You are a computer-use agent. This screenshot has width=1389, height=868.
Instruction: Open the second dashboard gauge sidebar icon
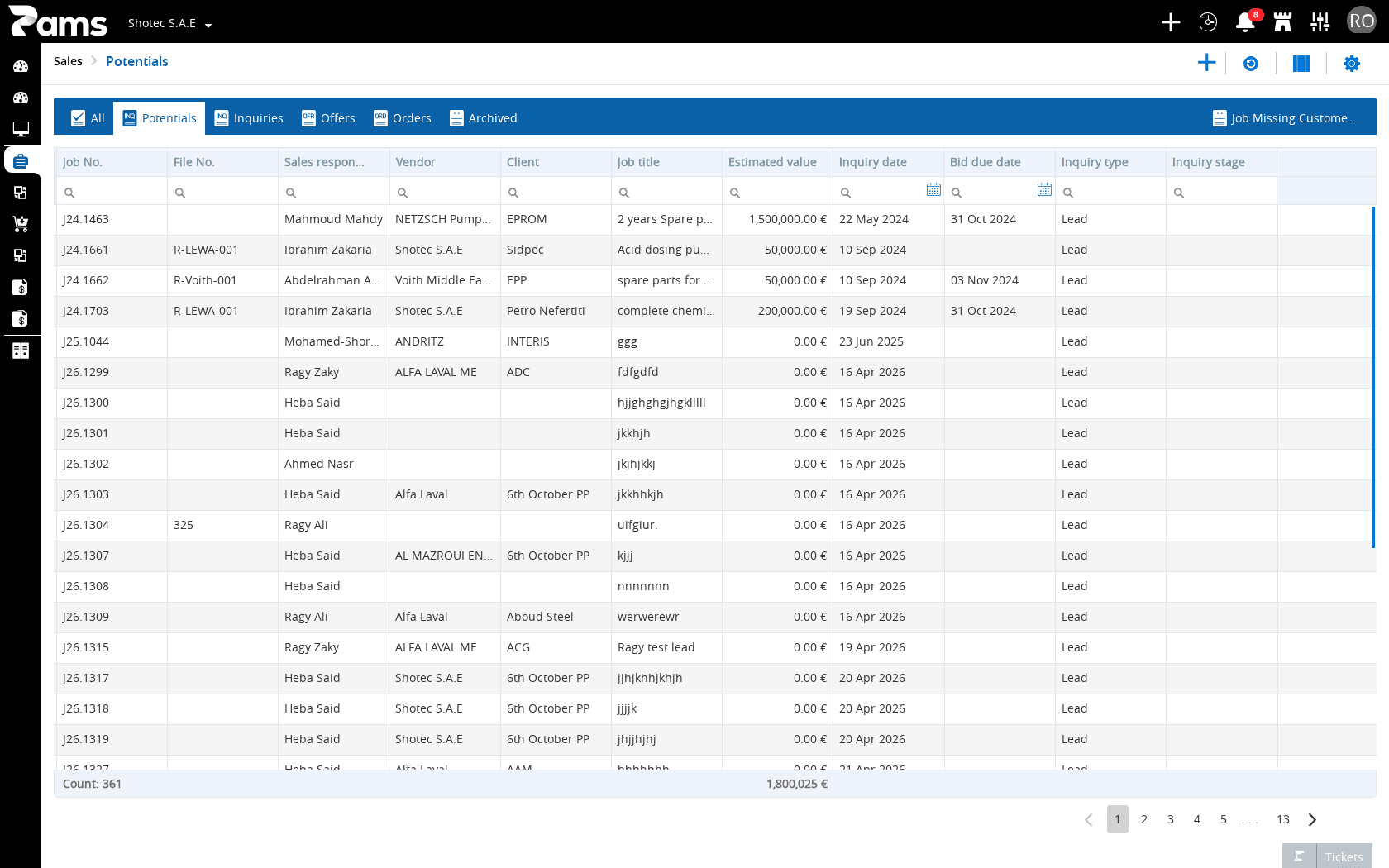coord(21,98)
